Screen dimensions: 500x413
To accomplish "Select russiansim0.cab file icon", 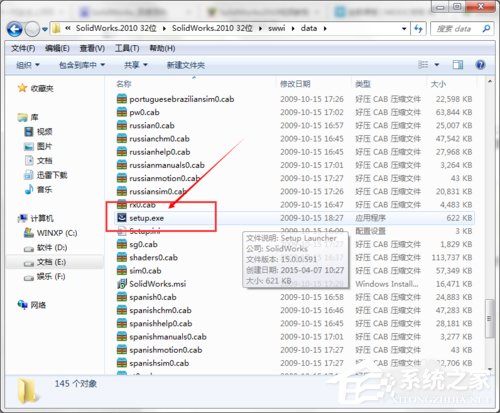I will tap(122, 191).
